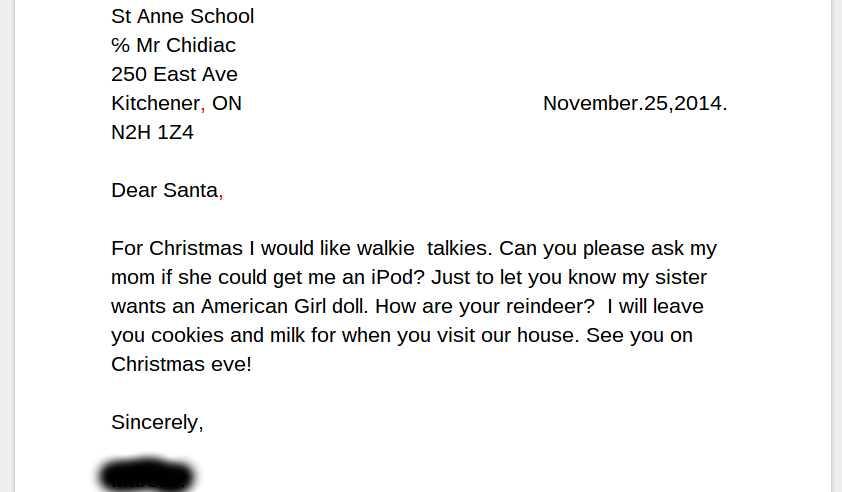
Task: Click the blurred signature name
Action: pyautogui.click(x=146, y=476)
